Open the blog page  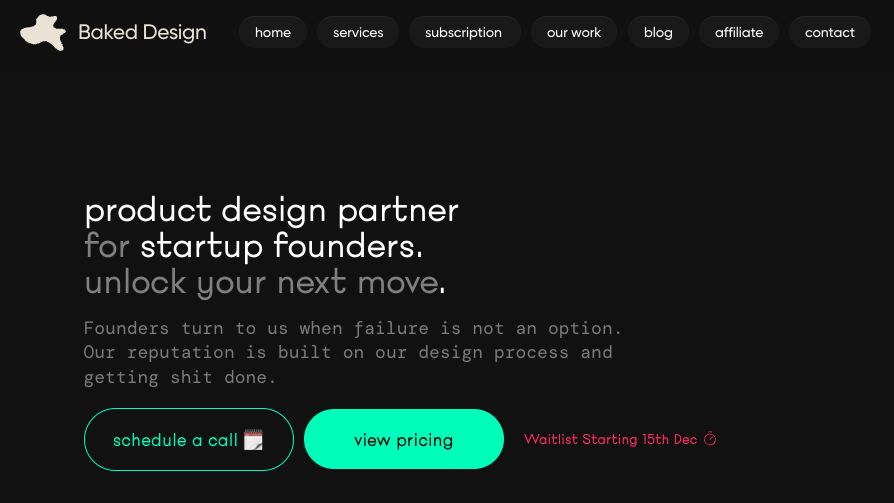658,32
